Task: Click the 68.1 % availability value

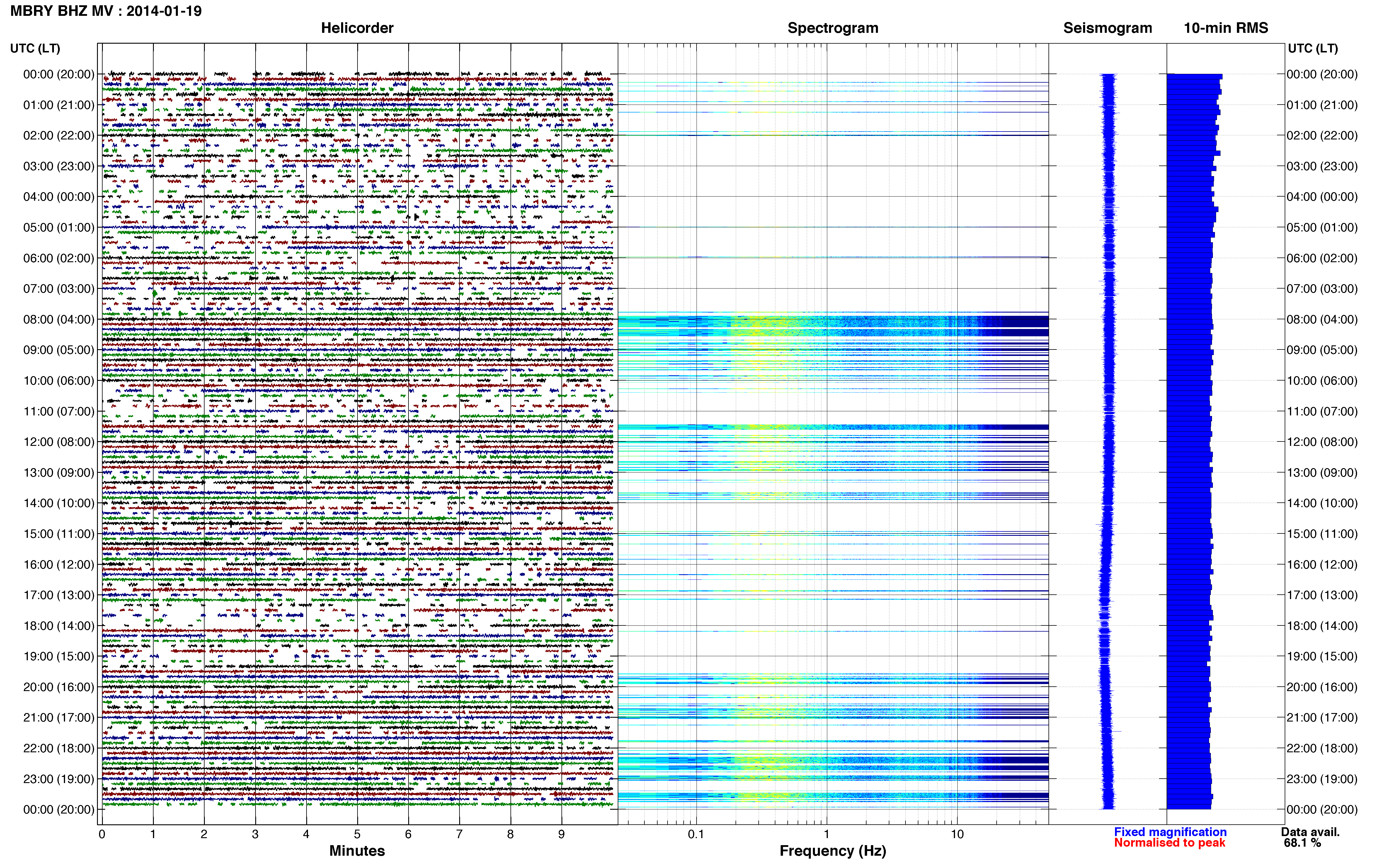Action: click(x=1303, y=843)
